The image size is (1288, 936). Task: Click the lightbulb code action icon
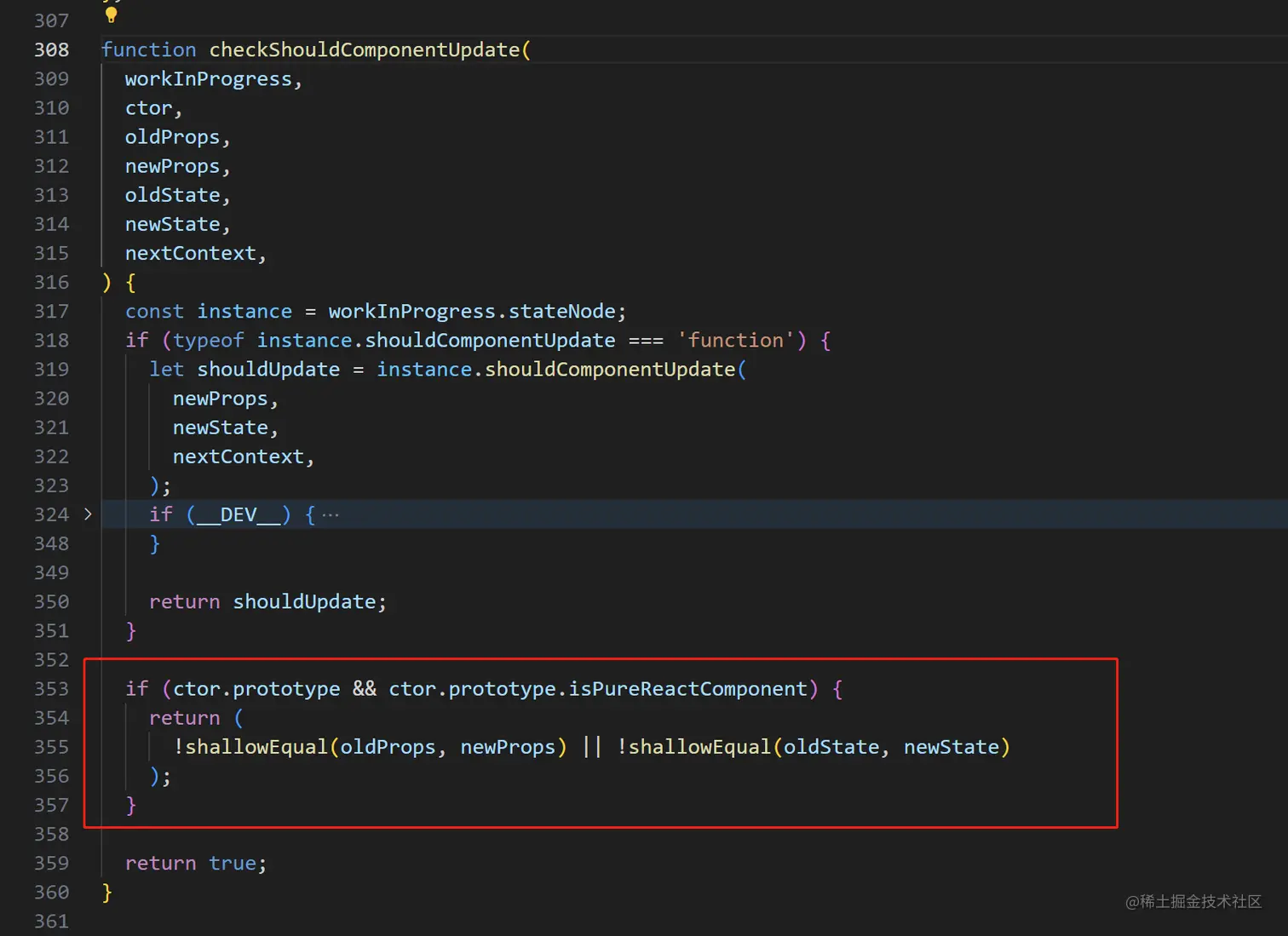point(111,14)
